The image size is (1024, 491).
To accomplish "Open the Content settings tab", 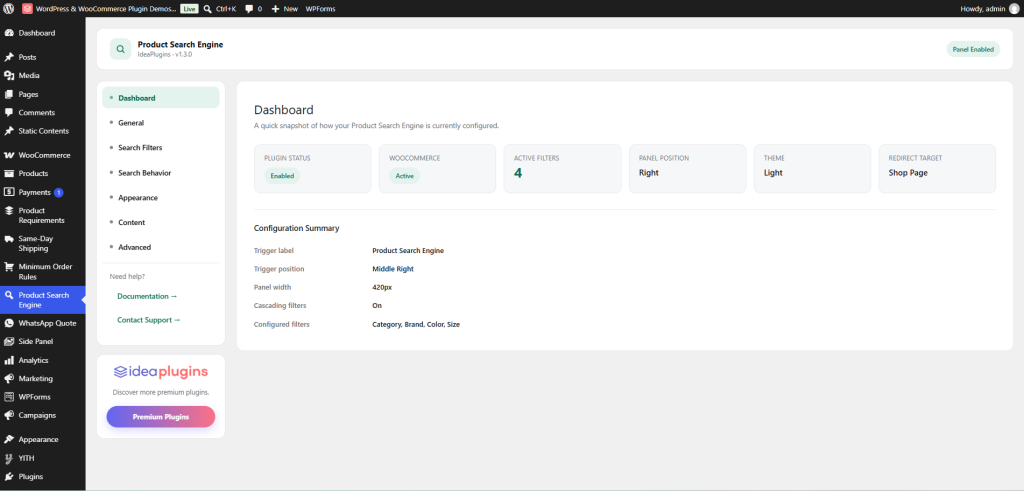I will point(161,223).
